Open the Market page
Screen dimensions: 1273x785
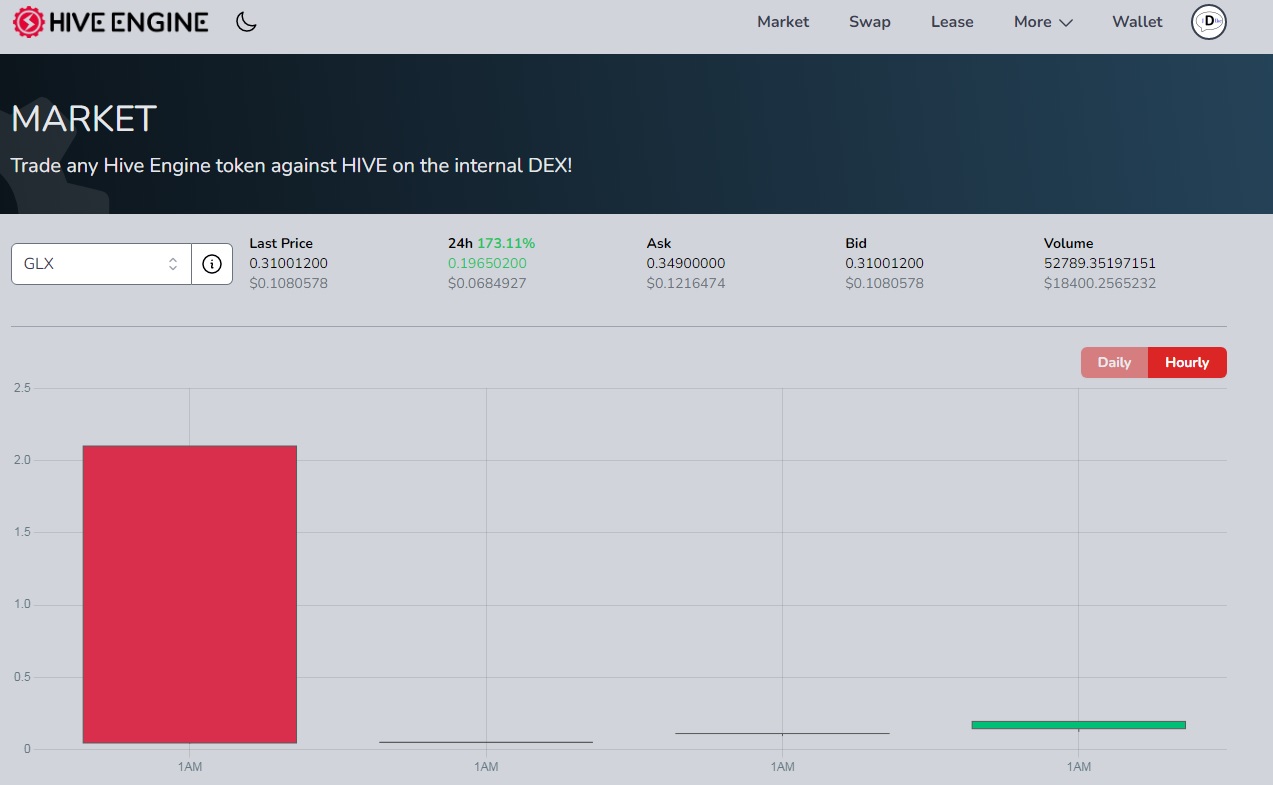point(783,22)
